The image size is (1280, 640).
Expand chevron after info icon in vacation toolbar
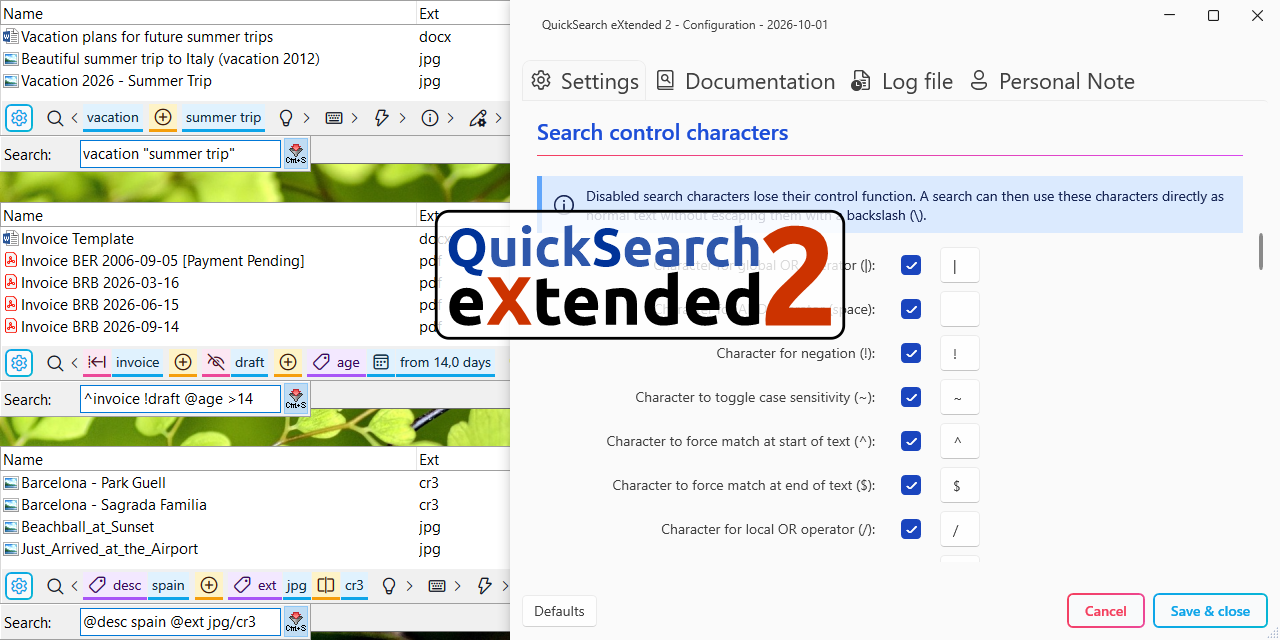450,118
